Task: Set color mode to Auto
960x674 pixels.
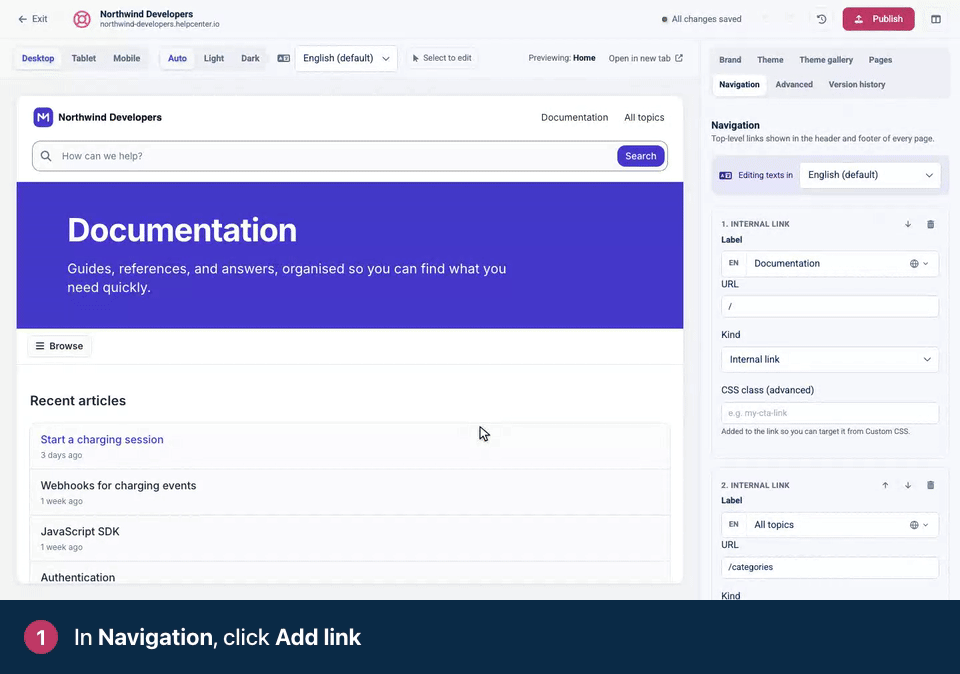Action: click(178, 58)
